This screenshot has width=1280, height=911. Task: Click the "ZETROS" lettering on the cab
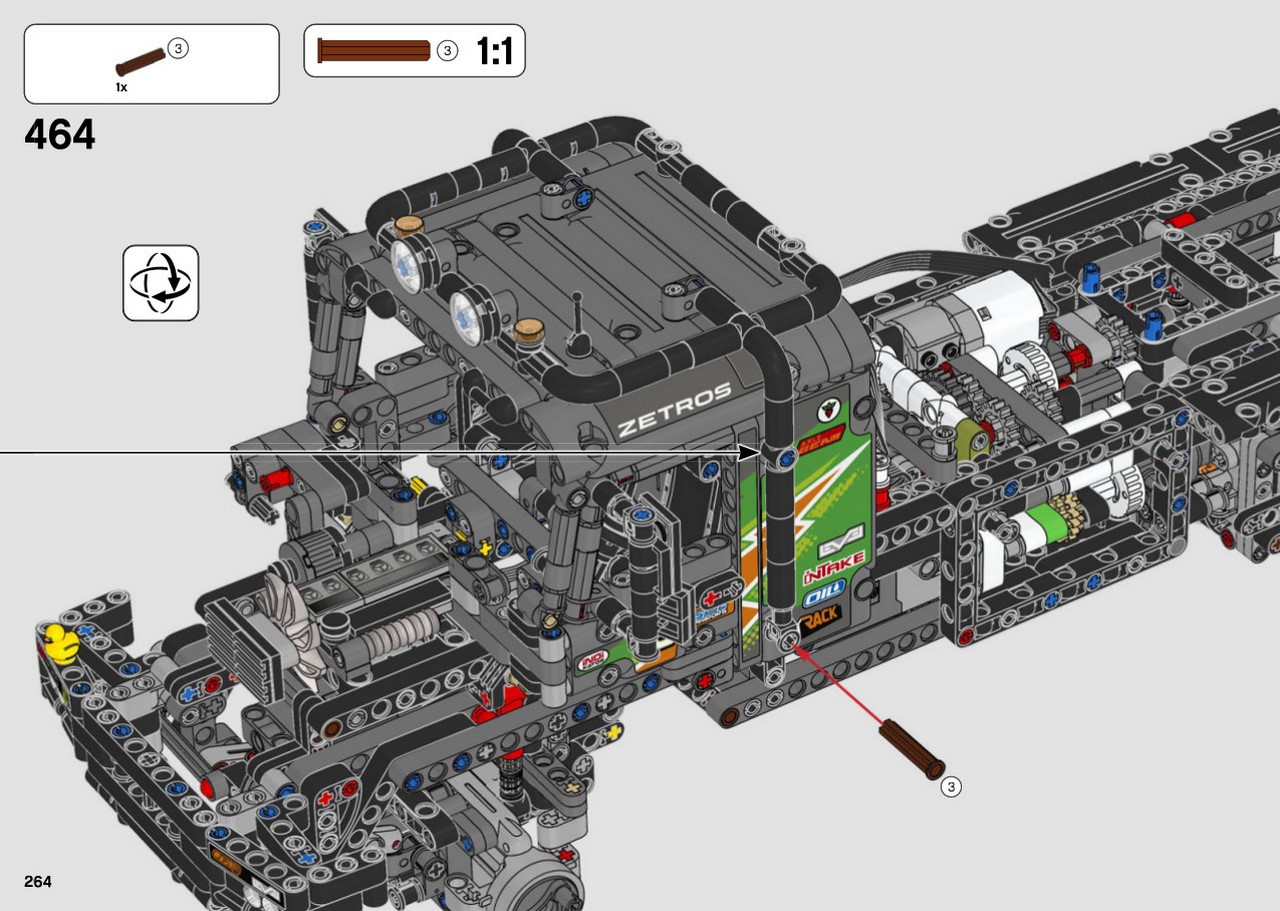pos(674,409)
